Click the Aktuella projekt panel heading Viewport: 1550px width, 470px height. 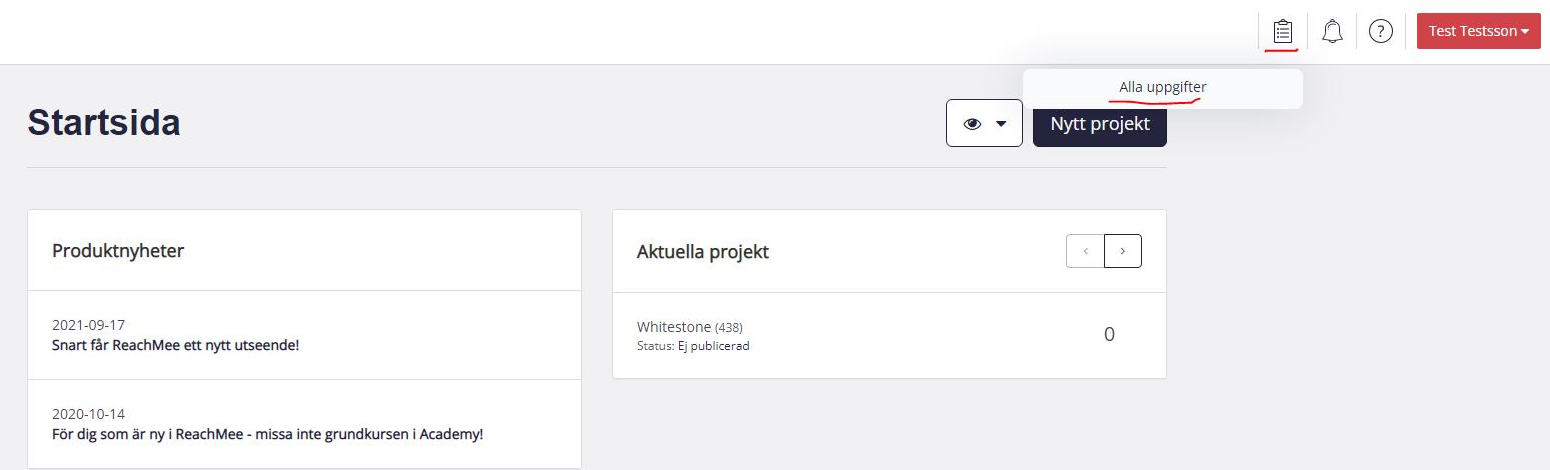pyautogui.click(x=703, y=252)
